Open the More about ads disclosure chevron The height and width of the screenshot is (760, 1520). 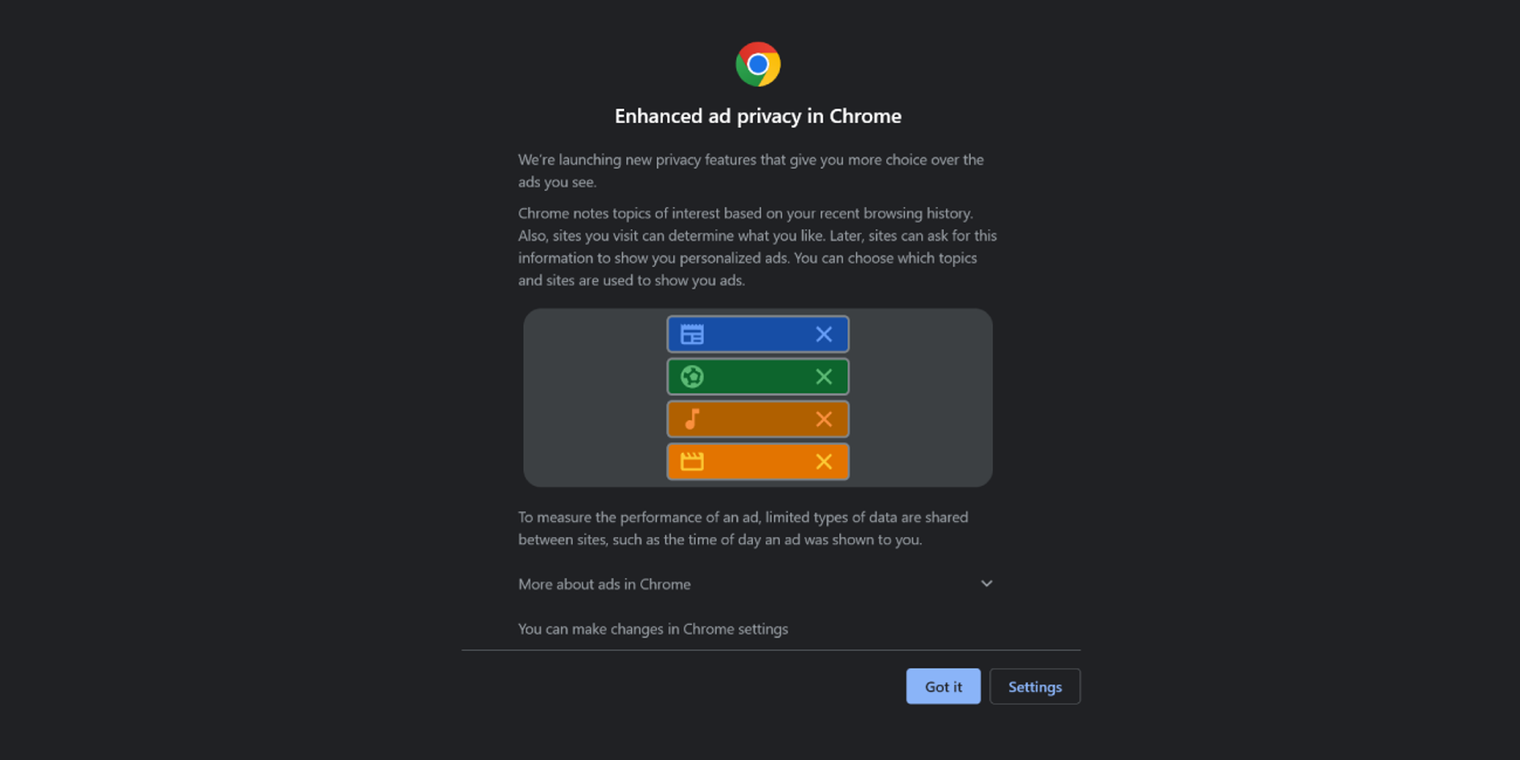(x=986, y=583)
